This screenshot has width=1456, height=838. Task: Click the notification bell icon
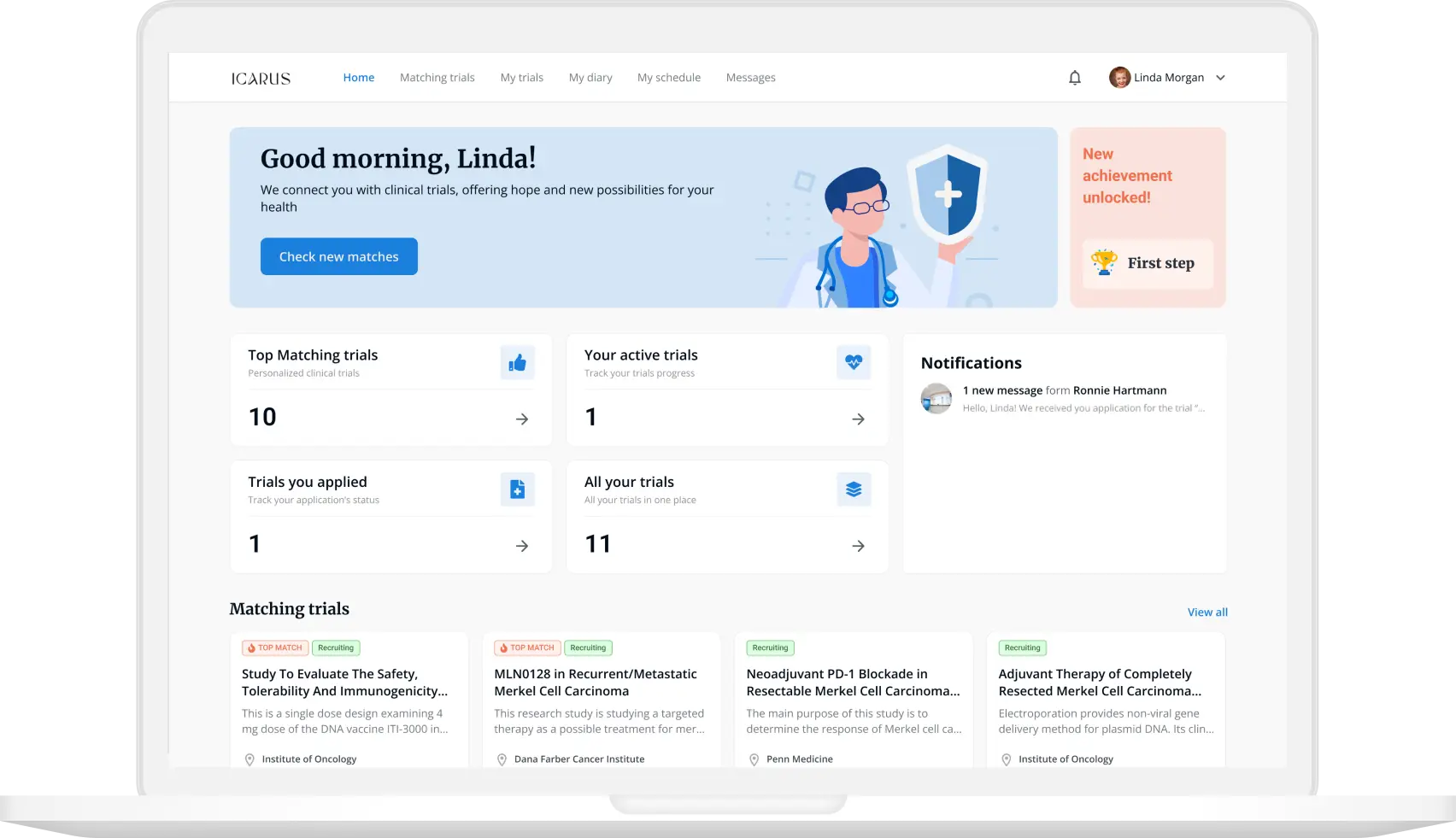pyautogui.click(x=1075, y=78)
